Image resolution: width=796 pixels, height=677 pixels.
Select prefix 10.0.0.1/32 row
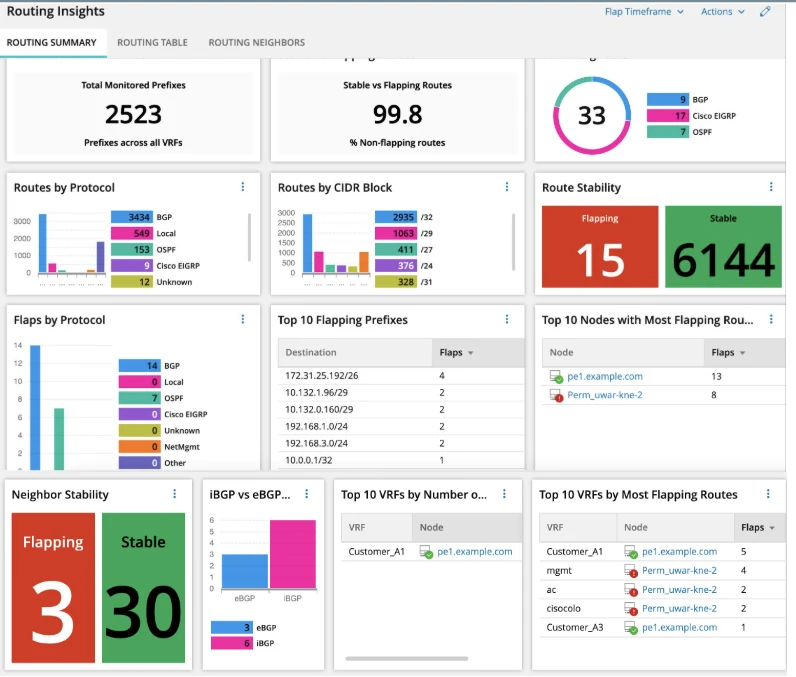[401, 460]
